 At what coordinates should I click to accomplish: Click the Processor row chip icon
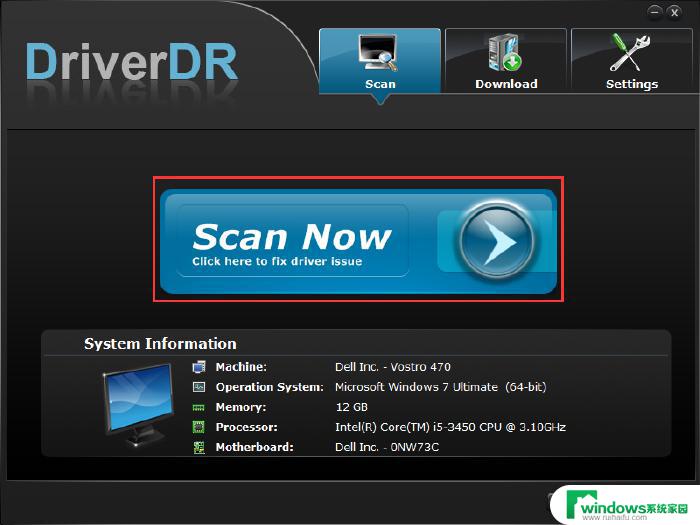pyautogui.click(x=198, y=427)
